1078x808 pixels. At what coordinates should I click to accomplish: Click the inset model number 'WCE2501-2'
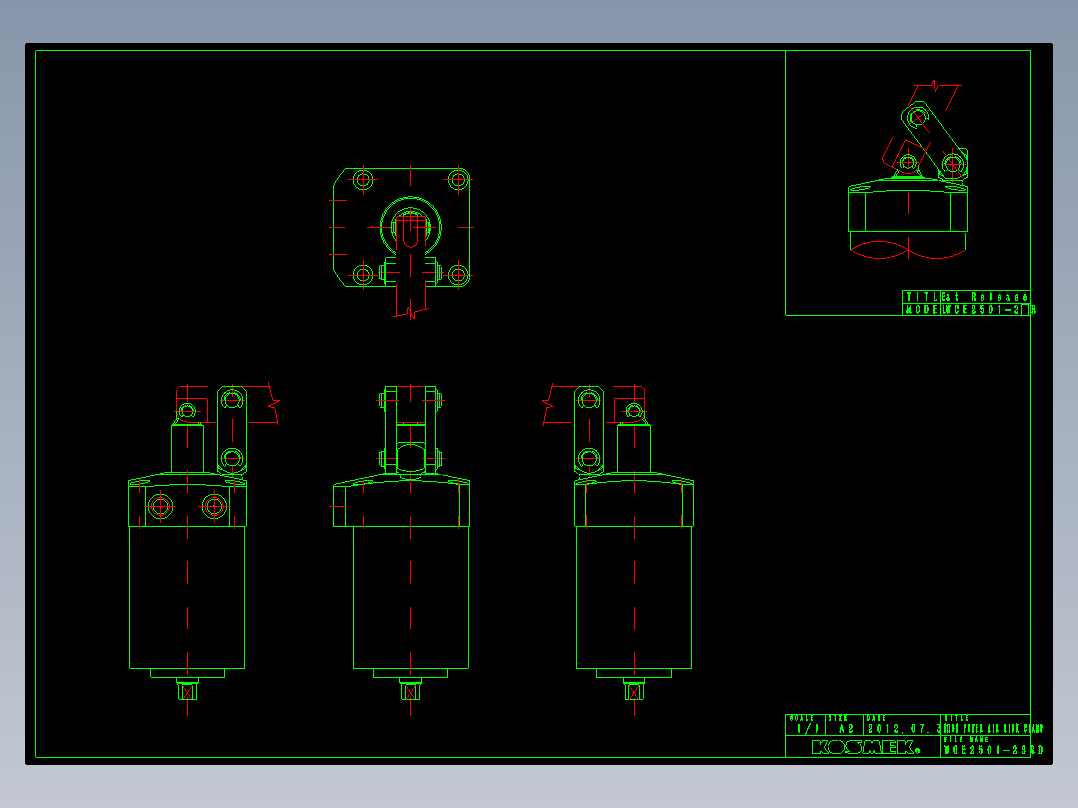pos(982,310)
